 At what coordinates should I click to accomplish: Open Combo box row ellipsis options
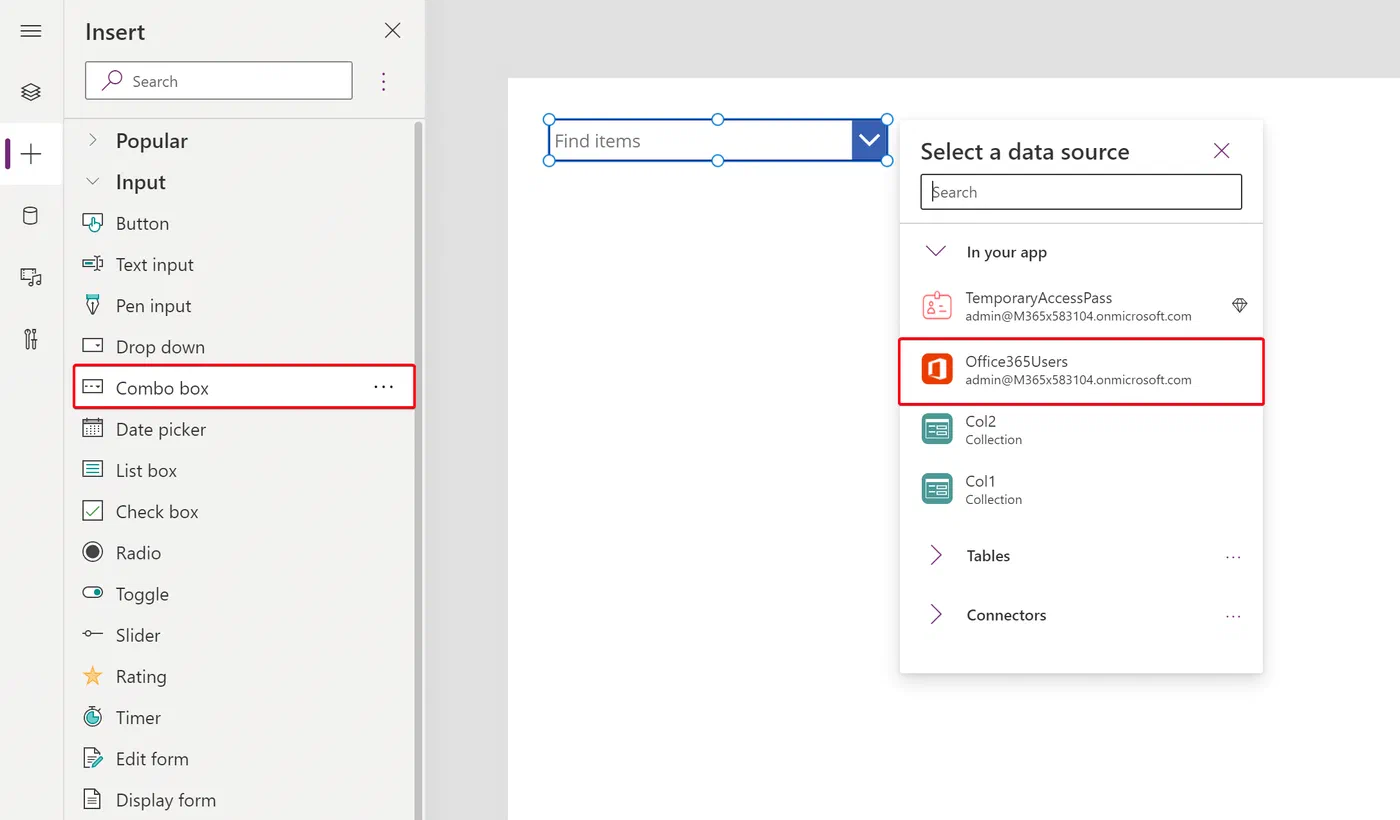[x=384, y=387]
